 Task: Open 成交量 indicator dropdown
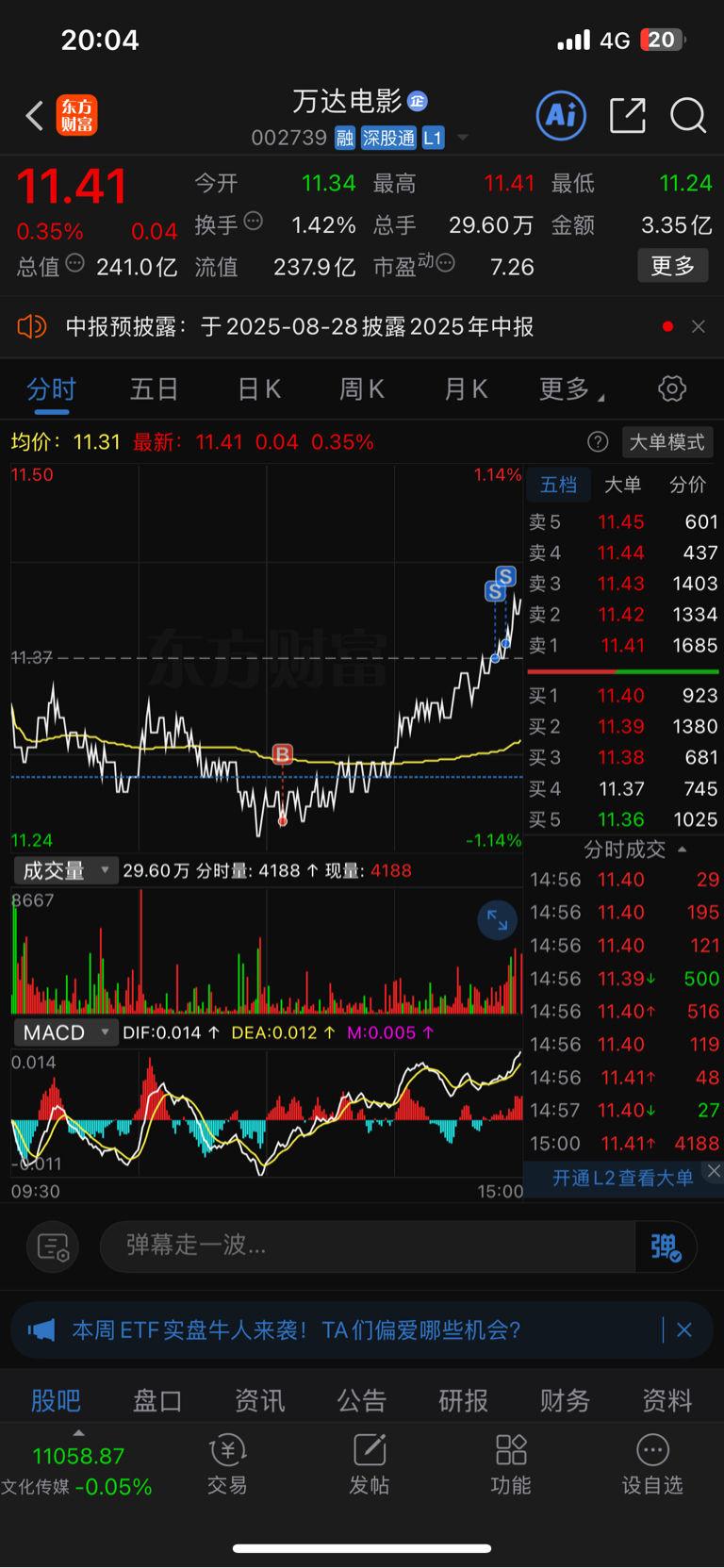(x=65, y=870)
